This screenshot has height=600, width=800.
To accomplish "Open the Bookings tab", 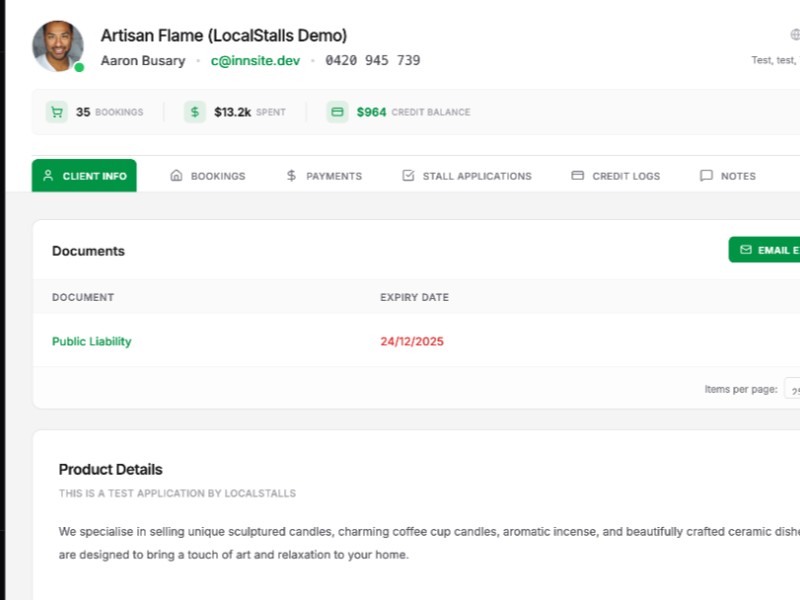I will tap(208, 176).
